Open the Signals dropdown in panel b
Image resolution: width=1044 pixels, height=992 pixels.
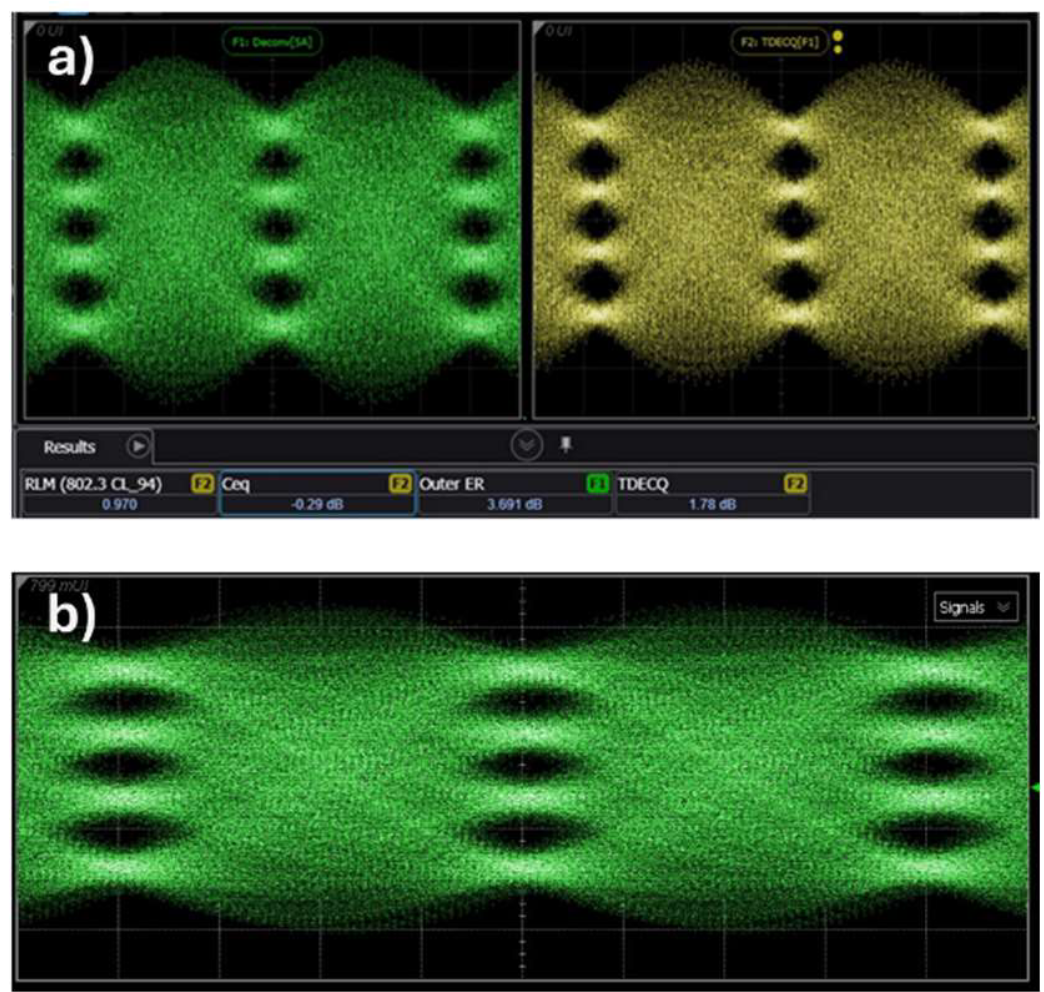[975, 607]
